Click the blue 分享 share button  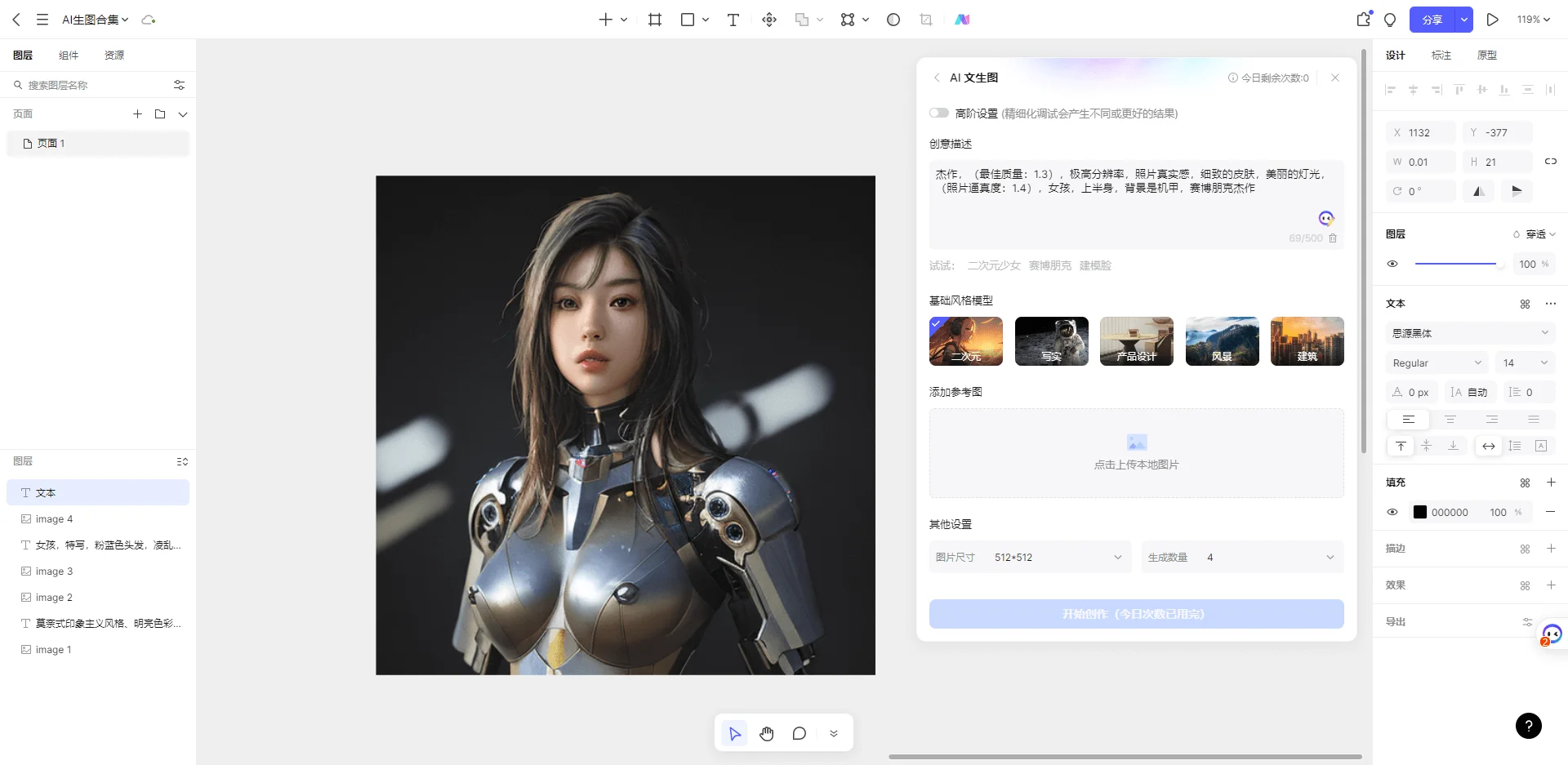1432,20
